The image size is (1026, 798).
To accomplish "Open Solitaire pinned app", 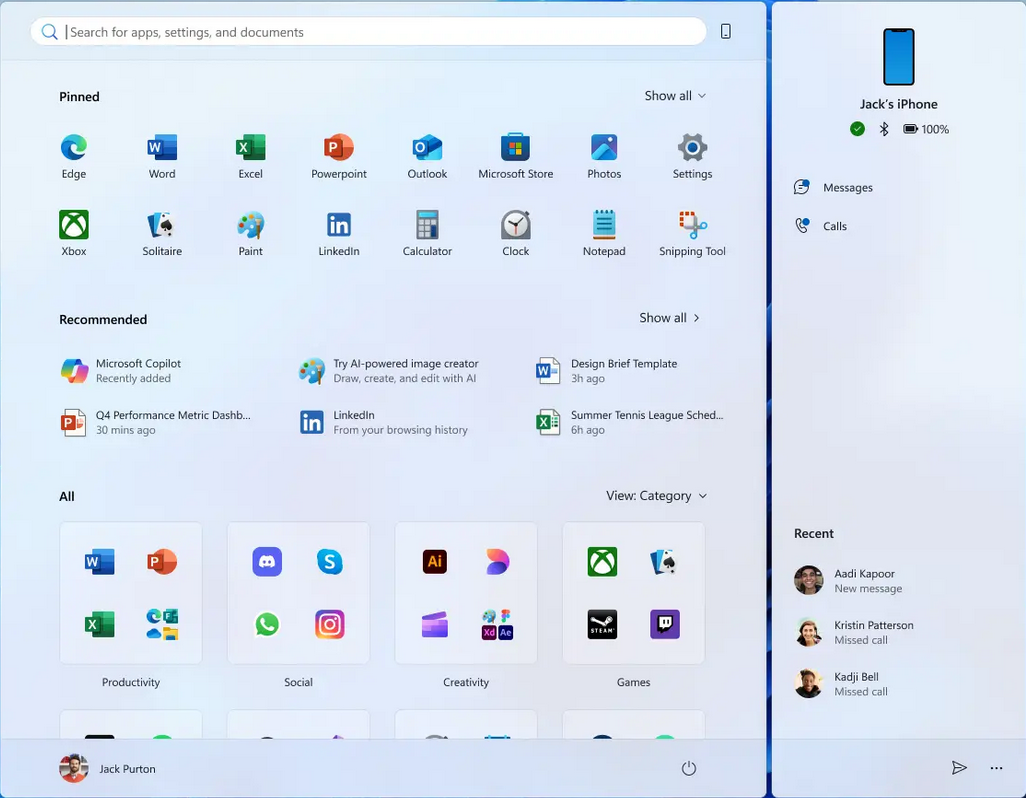I will 162,233.
